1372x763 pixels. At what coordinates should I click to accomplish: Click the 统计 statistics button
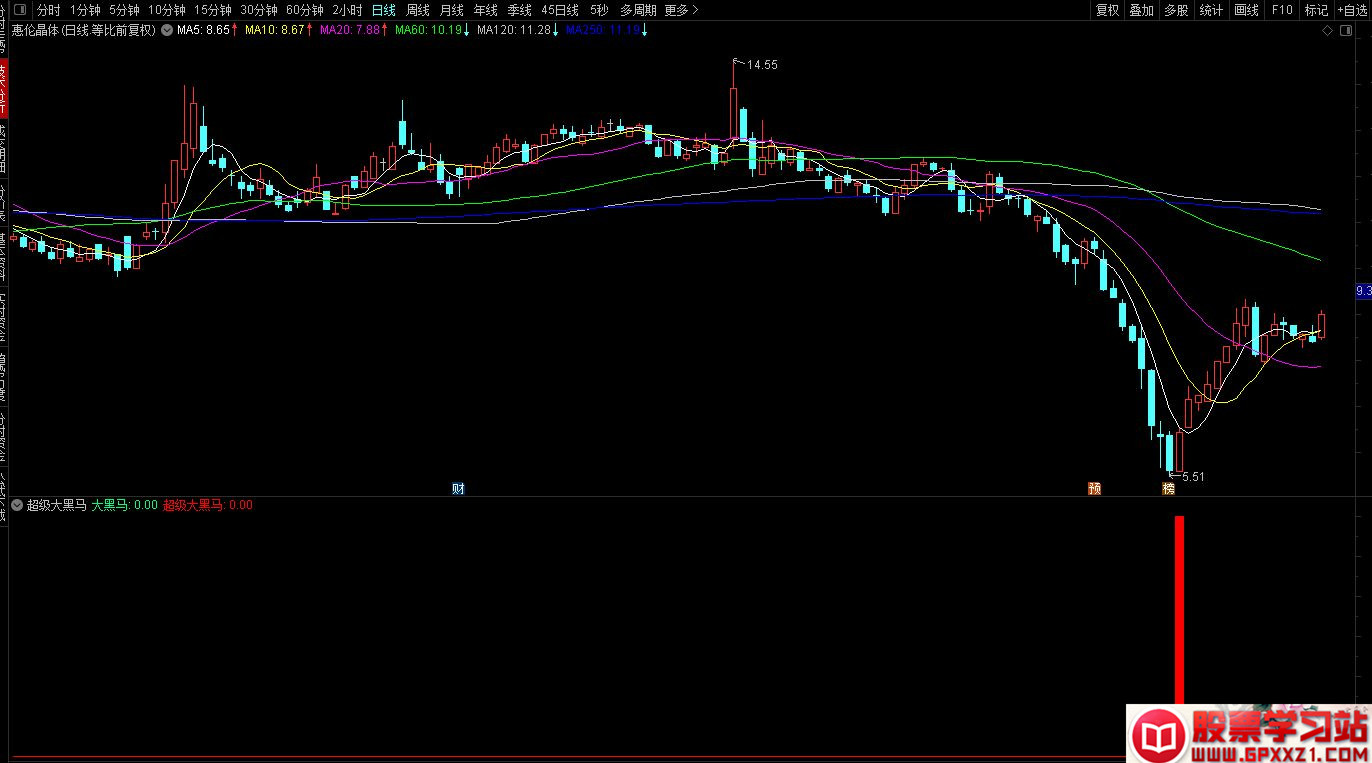point(1211,10)
